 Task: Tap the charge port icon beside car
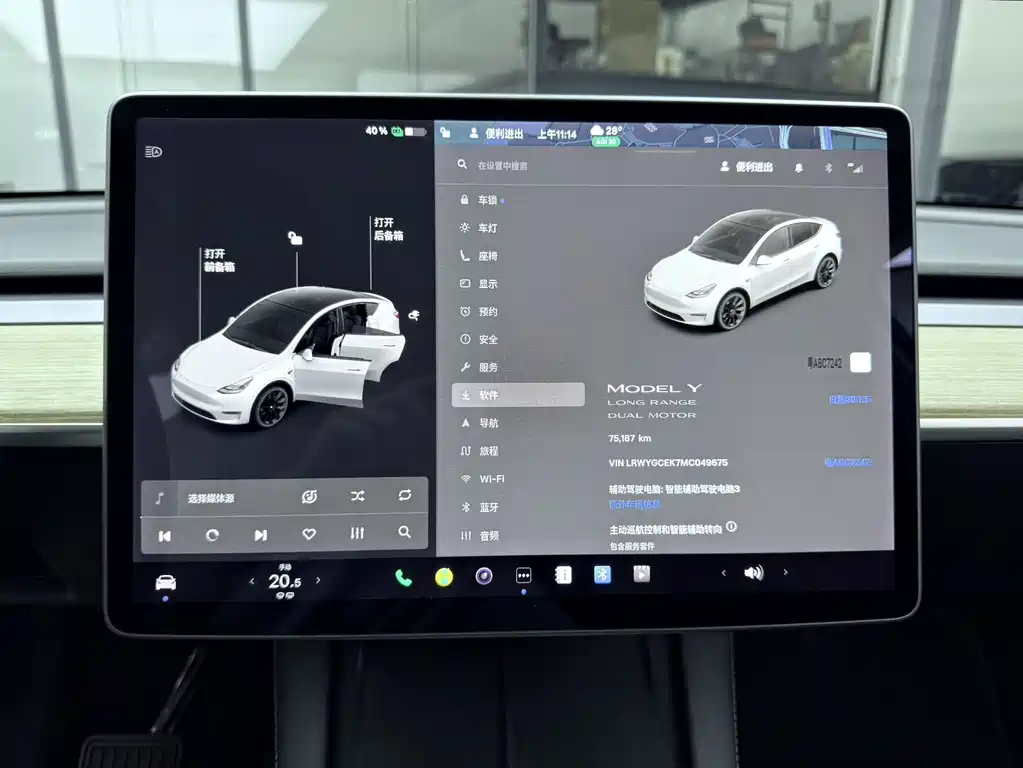click(x=414, y=316)
